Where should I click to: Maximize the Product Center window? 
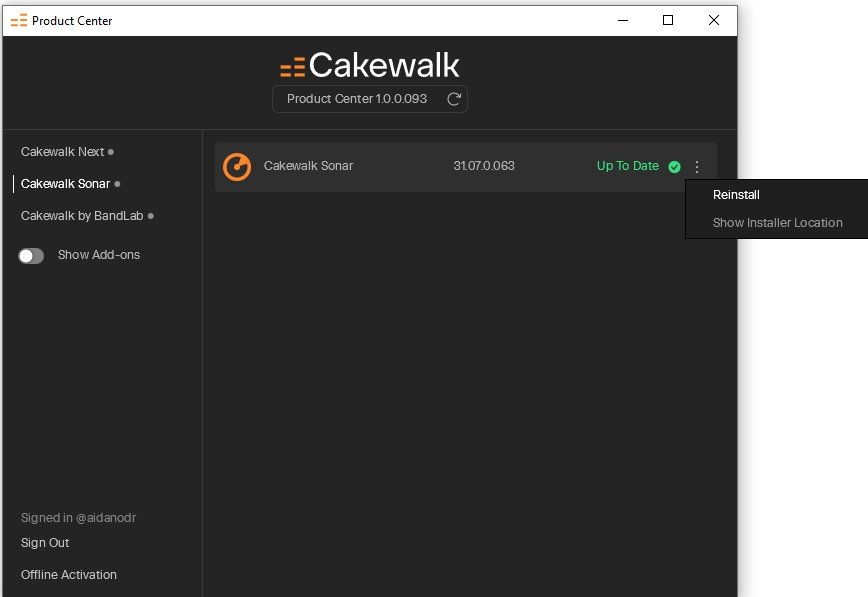[x=668, y=20]
